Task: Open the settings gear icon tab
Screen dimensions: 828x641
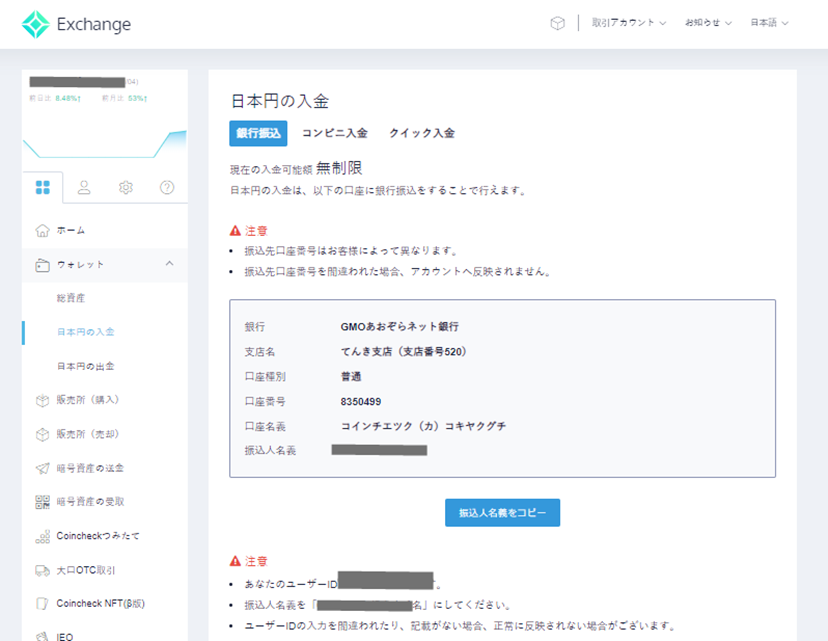Action: click(125, 187)
